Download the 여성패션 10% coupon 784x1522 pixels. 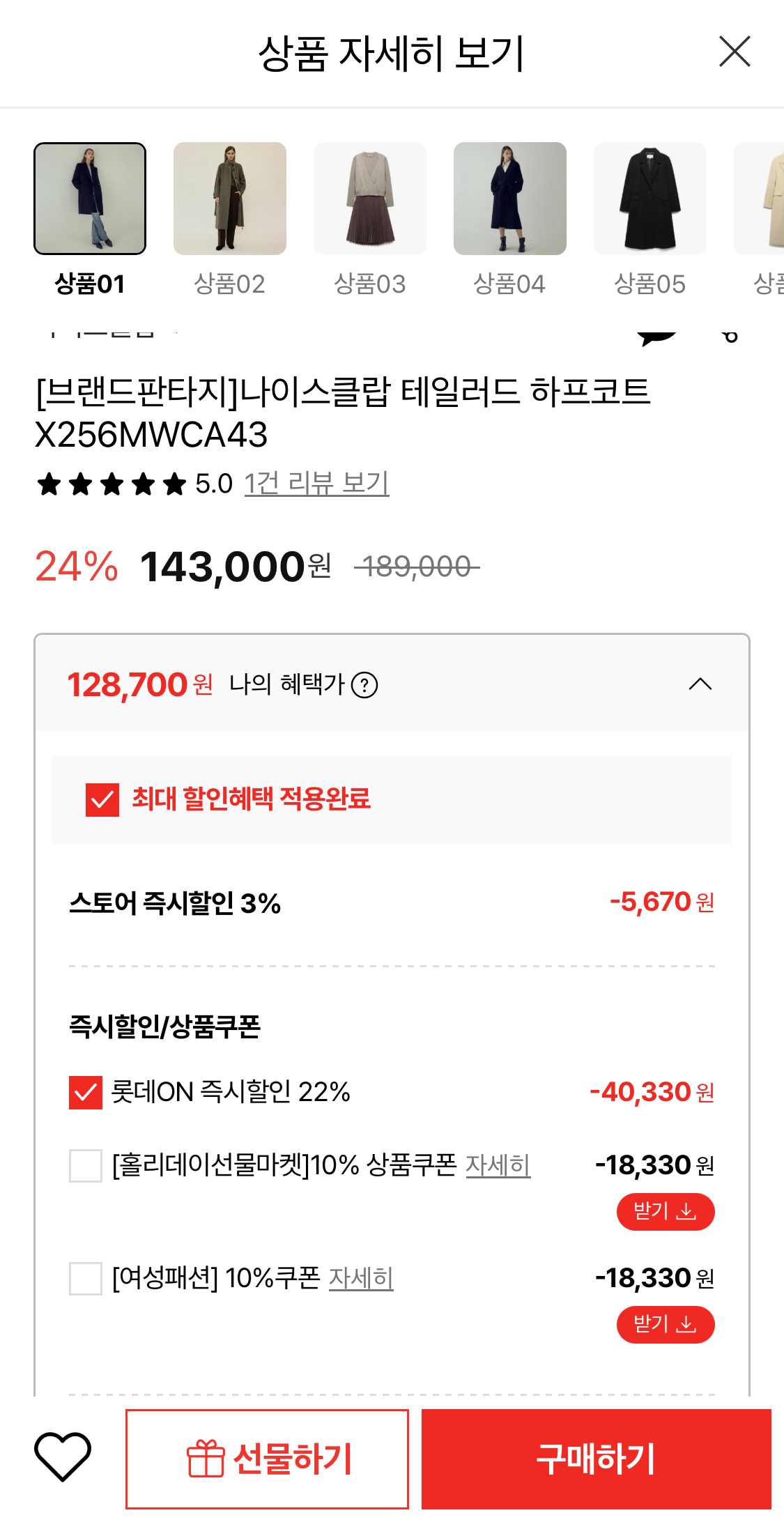(665, 1325)
